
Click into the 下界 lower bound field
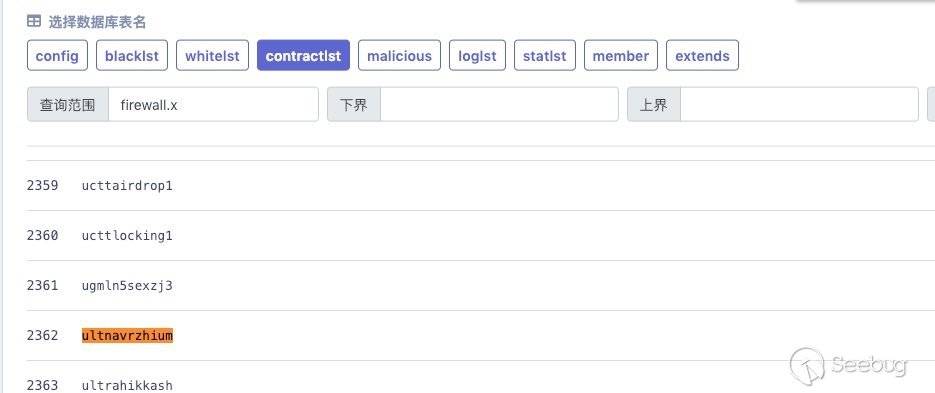tap(499, 105)
